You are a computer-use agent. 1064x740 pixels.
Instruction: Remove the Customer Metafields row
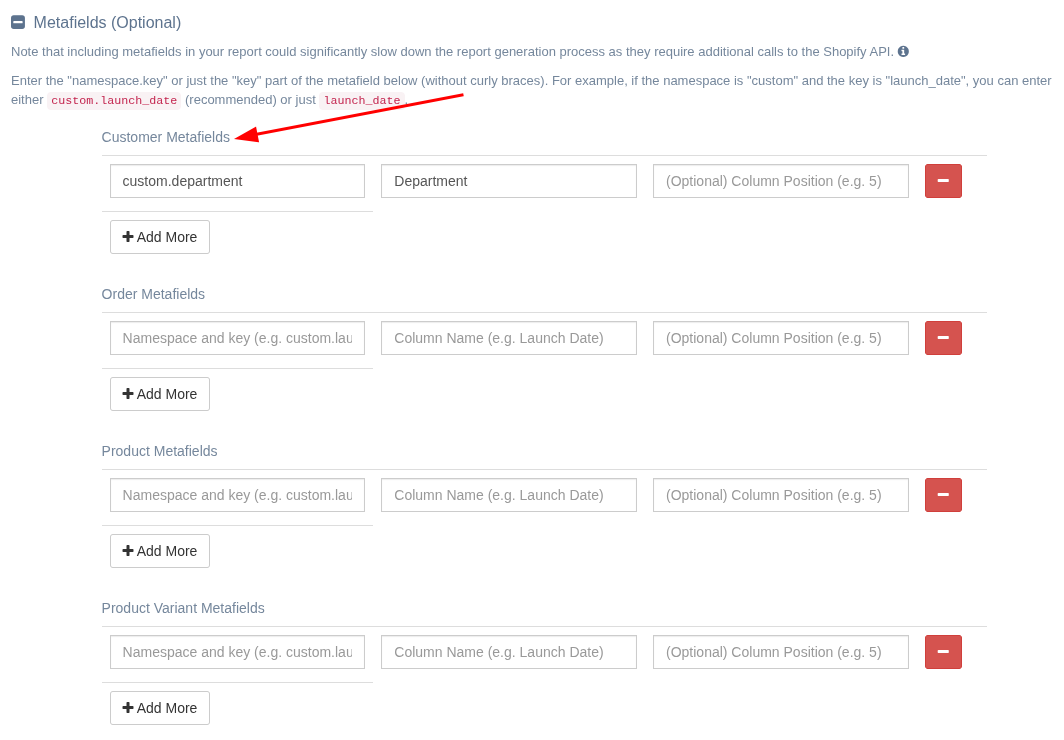(942, 181)
